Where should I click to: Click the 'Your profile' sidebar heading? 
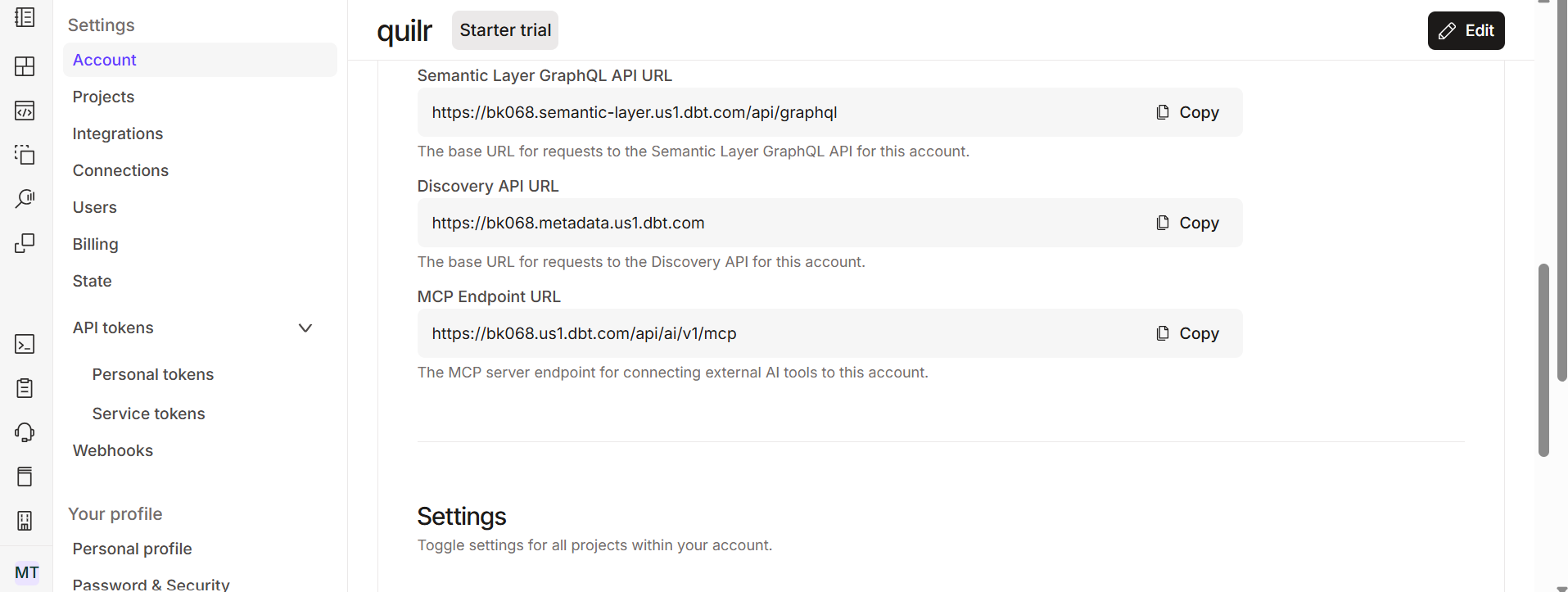pyautogui.click(x=115, y=514)
